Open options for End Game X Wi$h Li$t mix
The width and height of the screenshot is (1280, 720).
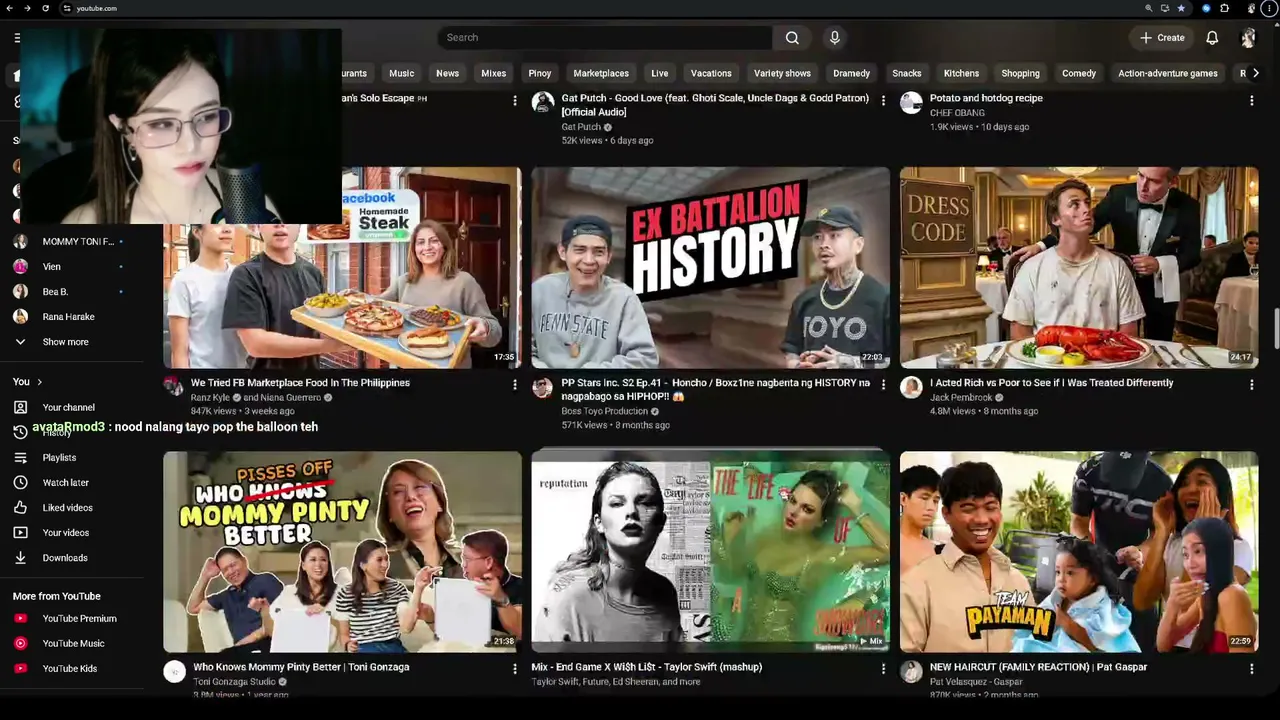point(883,668)
